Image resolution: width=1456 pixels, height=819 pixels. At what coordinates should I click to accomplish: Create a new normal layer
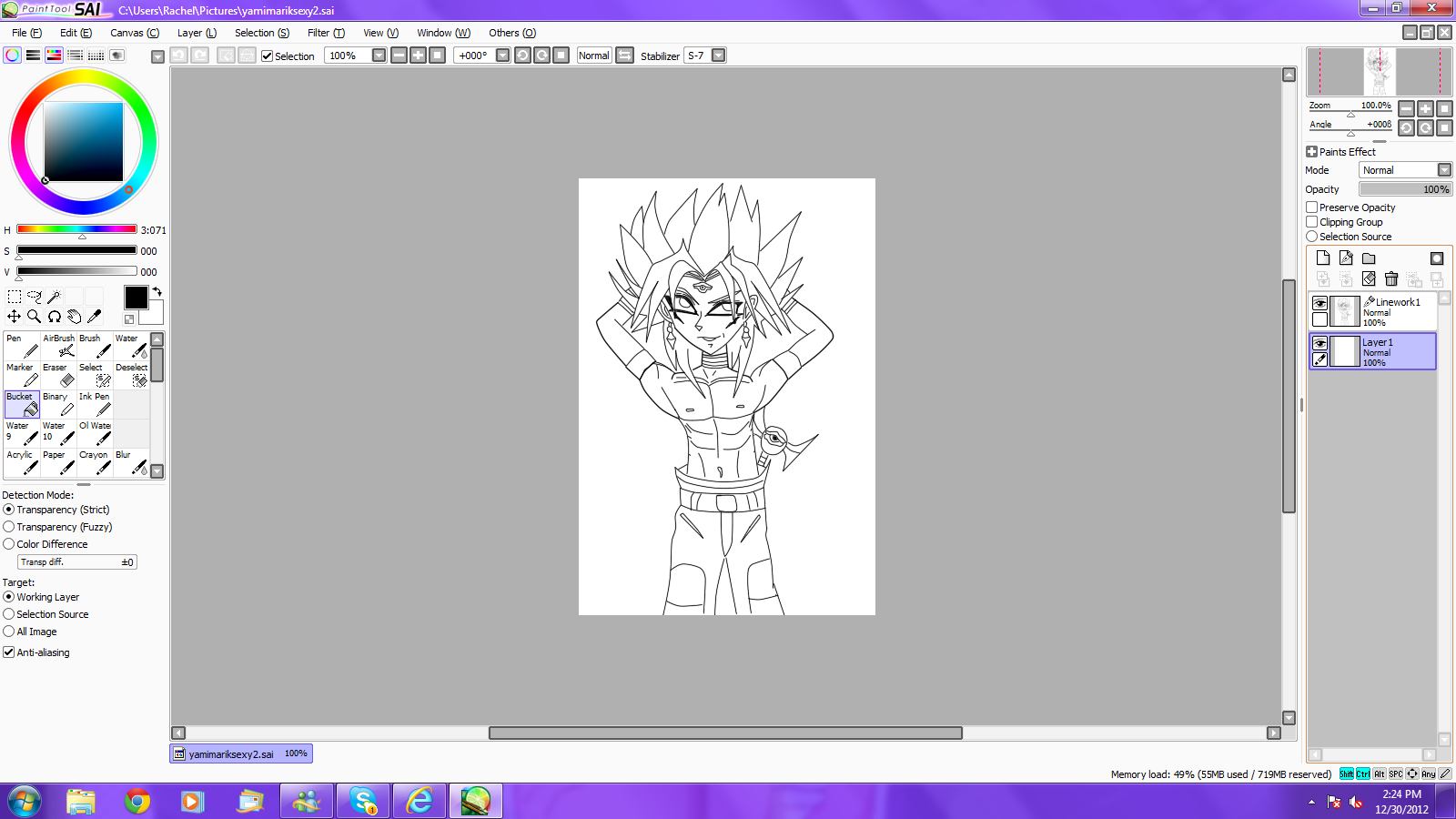[x=1323, y=258]
